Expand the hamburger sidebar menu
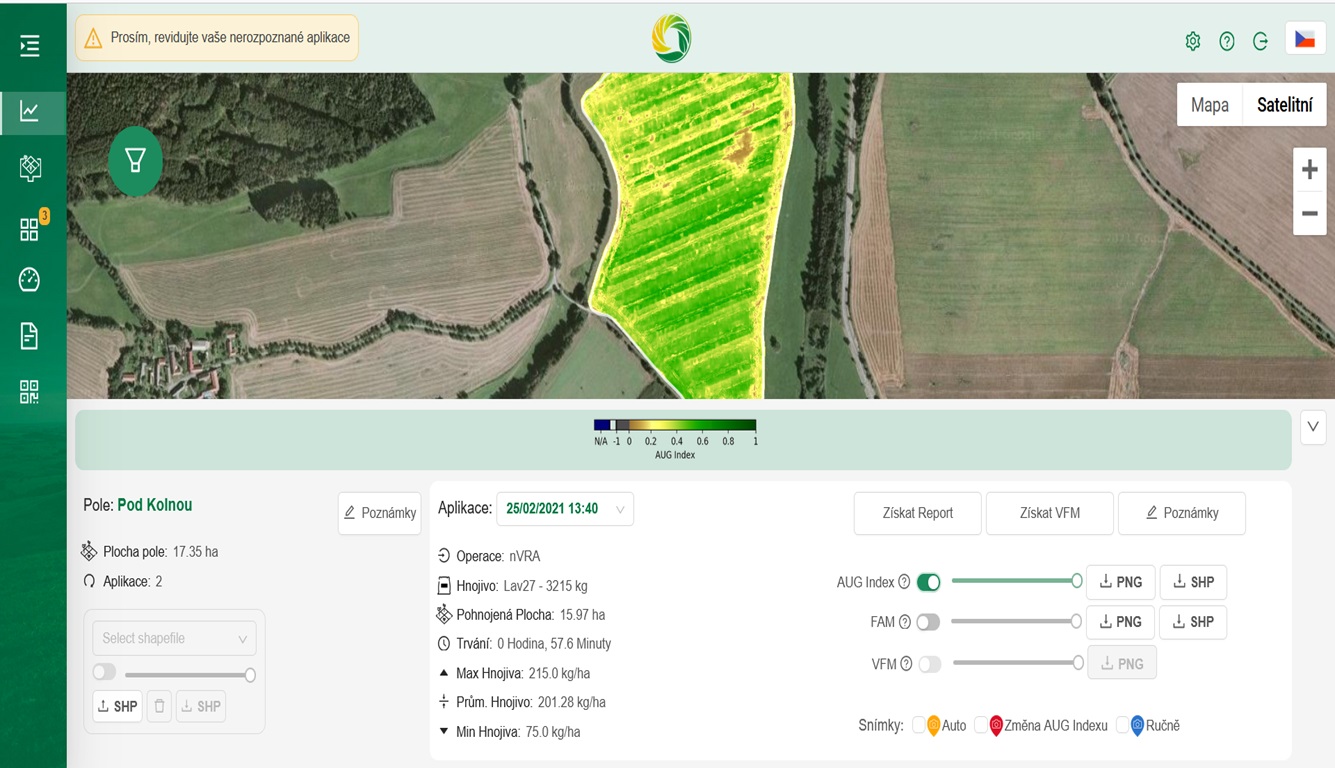Image resolution: width=1335 pixels, height=768 pixels. tap(30, 45)
